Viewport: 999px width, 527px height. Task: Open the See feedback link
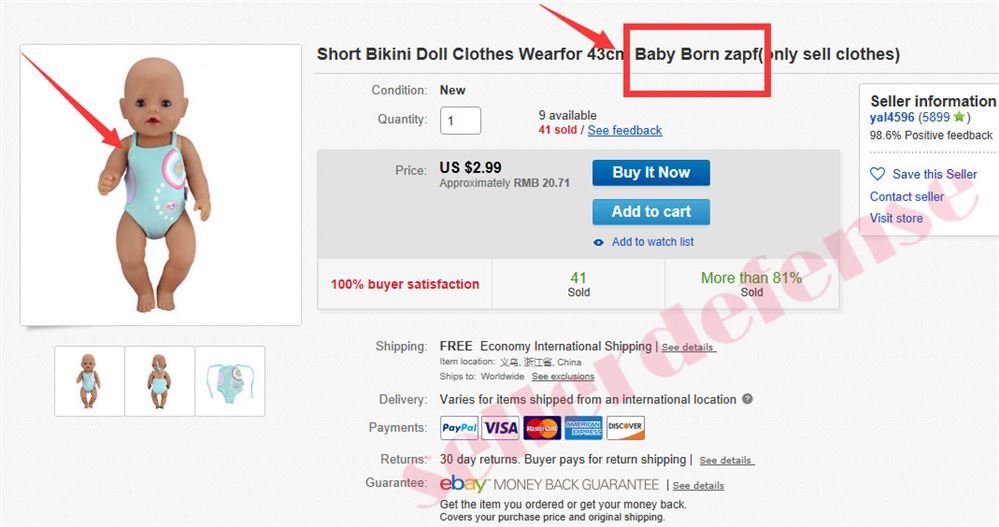(624, 130)
